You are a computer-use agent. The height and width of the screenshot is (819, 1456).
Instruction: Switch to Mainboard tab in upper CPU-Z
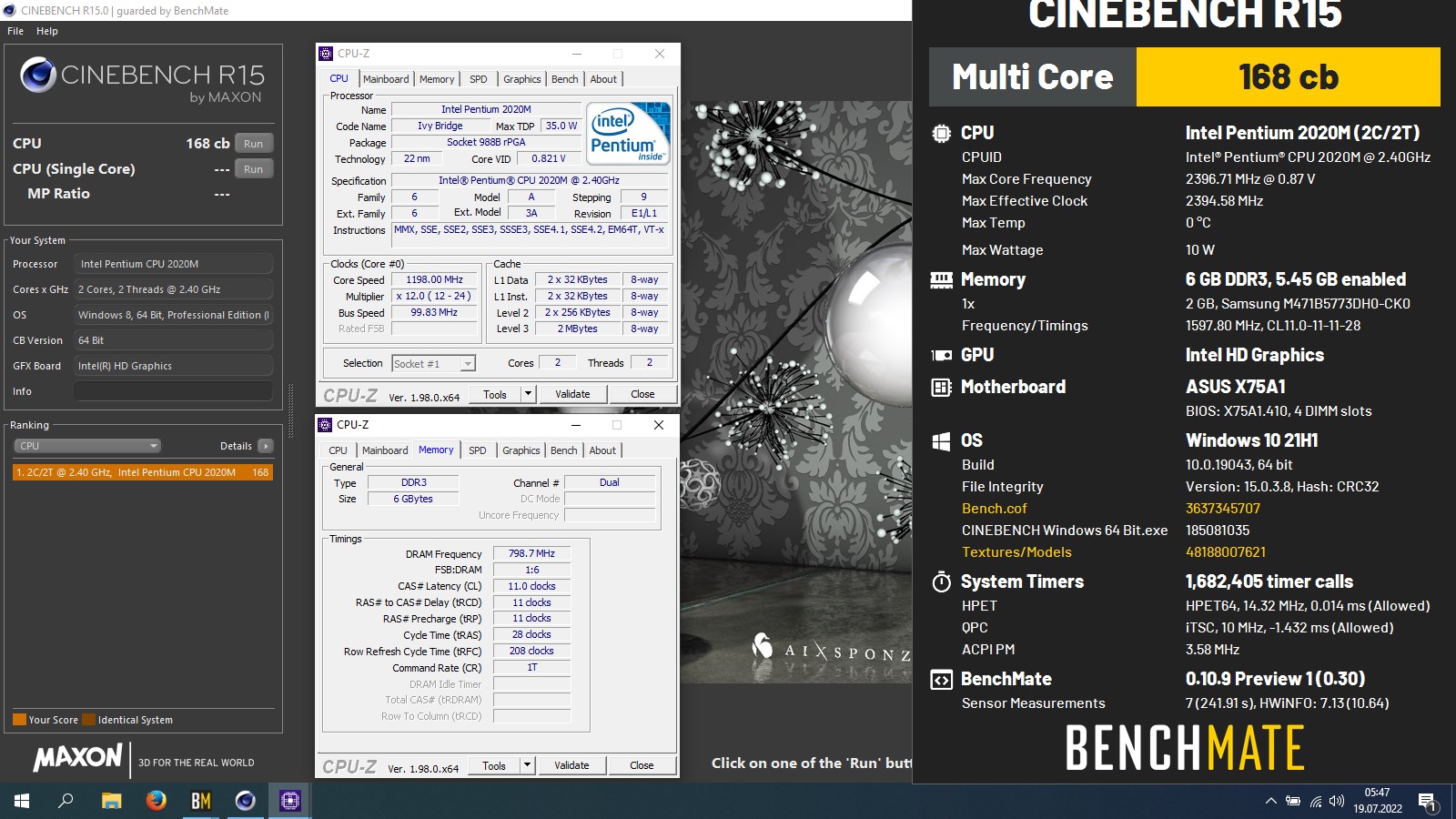pos(386,79)
